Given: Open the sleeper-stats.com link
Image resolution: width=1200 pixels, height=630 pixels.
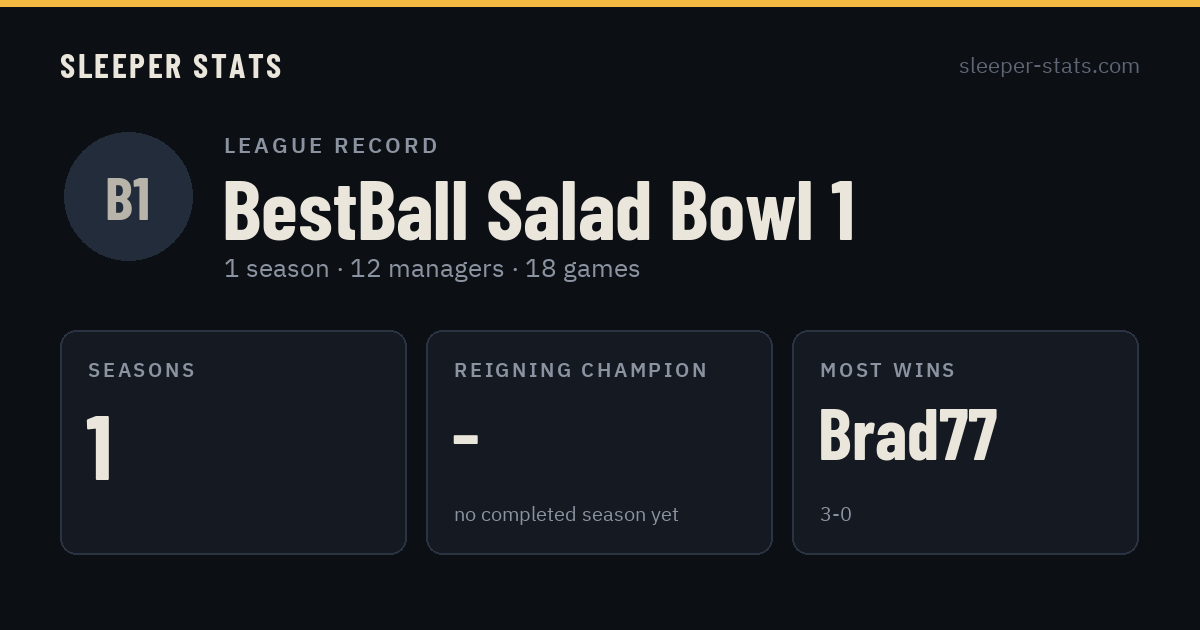Looking at the screenshot, I should coord(1049,66).
